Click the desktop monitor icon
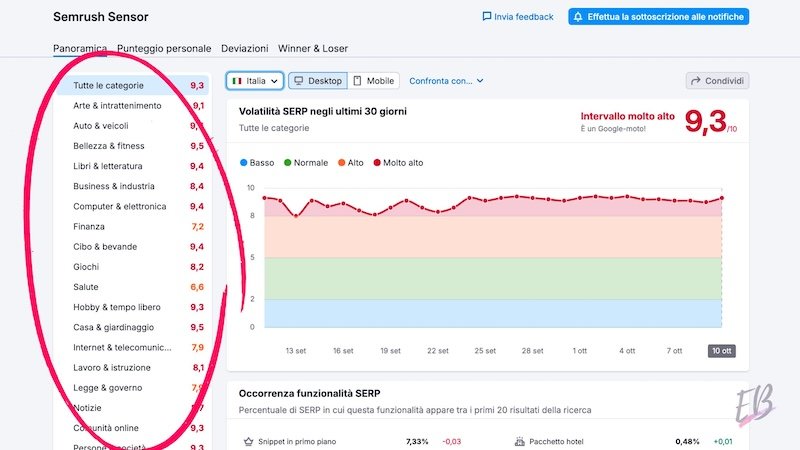Screen dimensions: 800x450 pos(298,81)
